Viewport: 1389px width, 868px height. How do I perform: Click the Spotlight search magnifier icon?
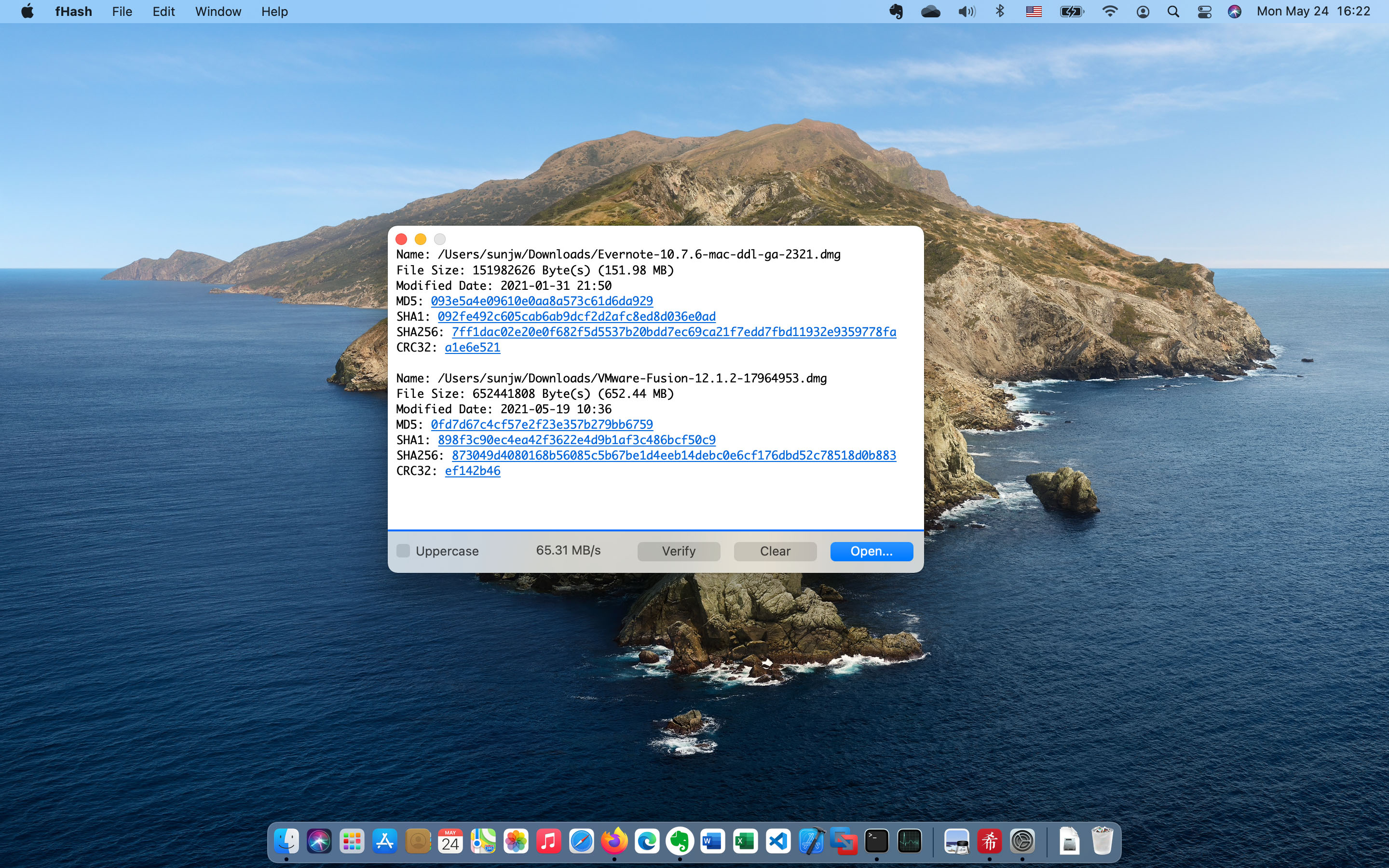(x=1173, y=12)
